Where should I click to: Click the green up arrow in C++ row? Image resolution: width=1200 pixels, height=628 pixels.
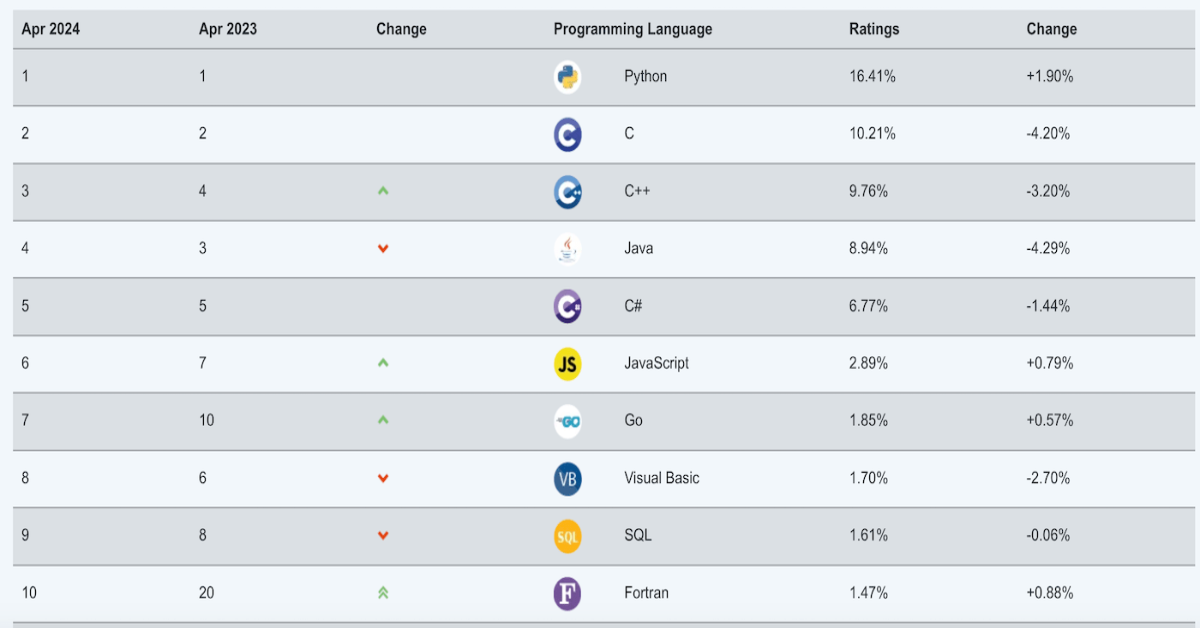click(383, 191)
